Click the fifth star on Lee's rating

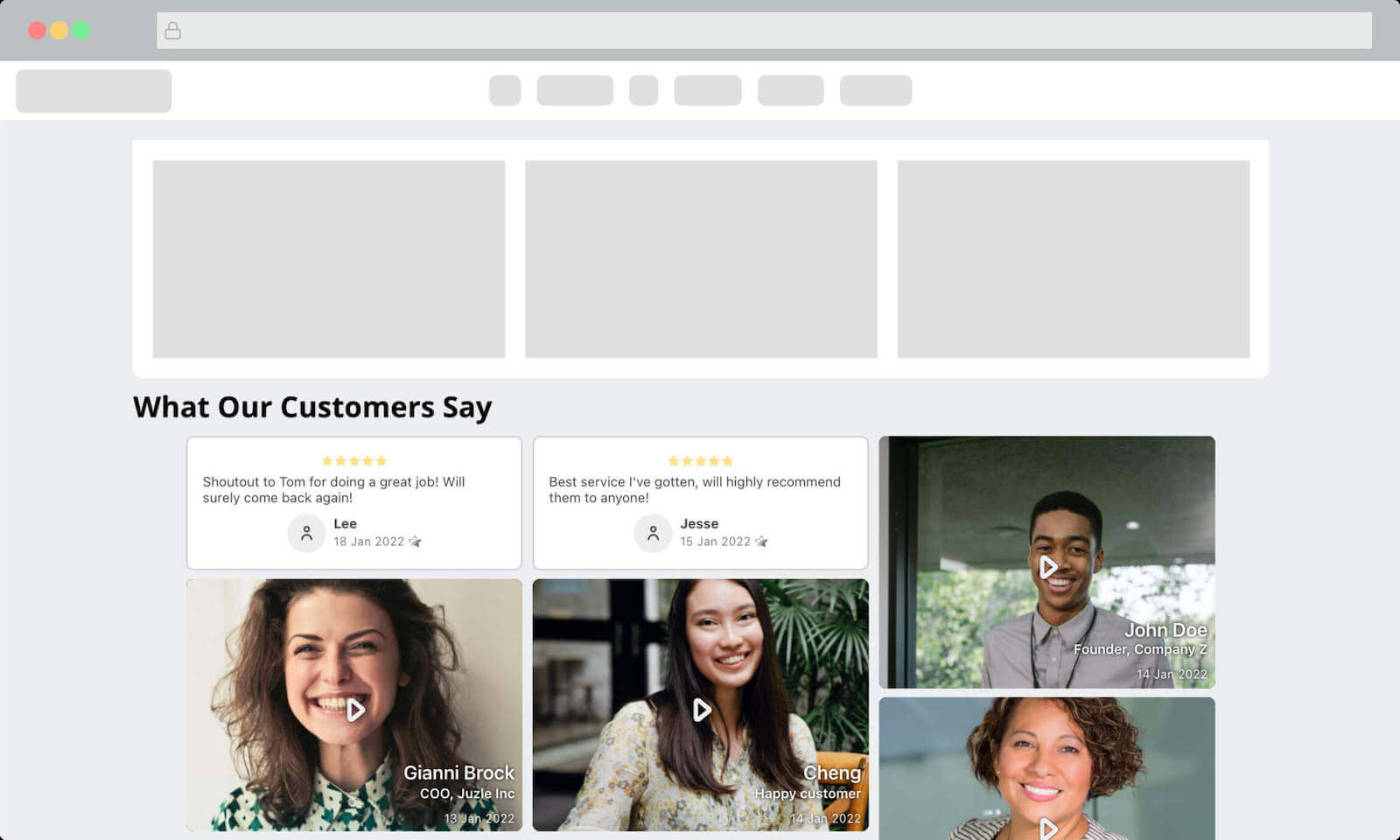pos(382,460)
